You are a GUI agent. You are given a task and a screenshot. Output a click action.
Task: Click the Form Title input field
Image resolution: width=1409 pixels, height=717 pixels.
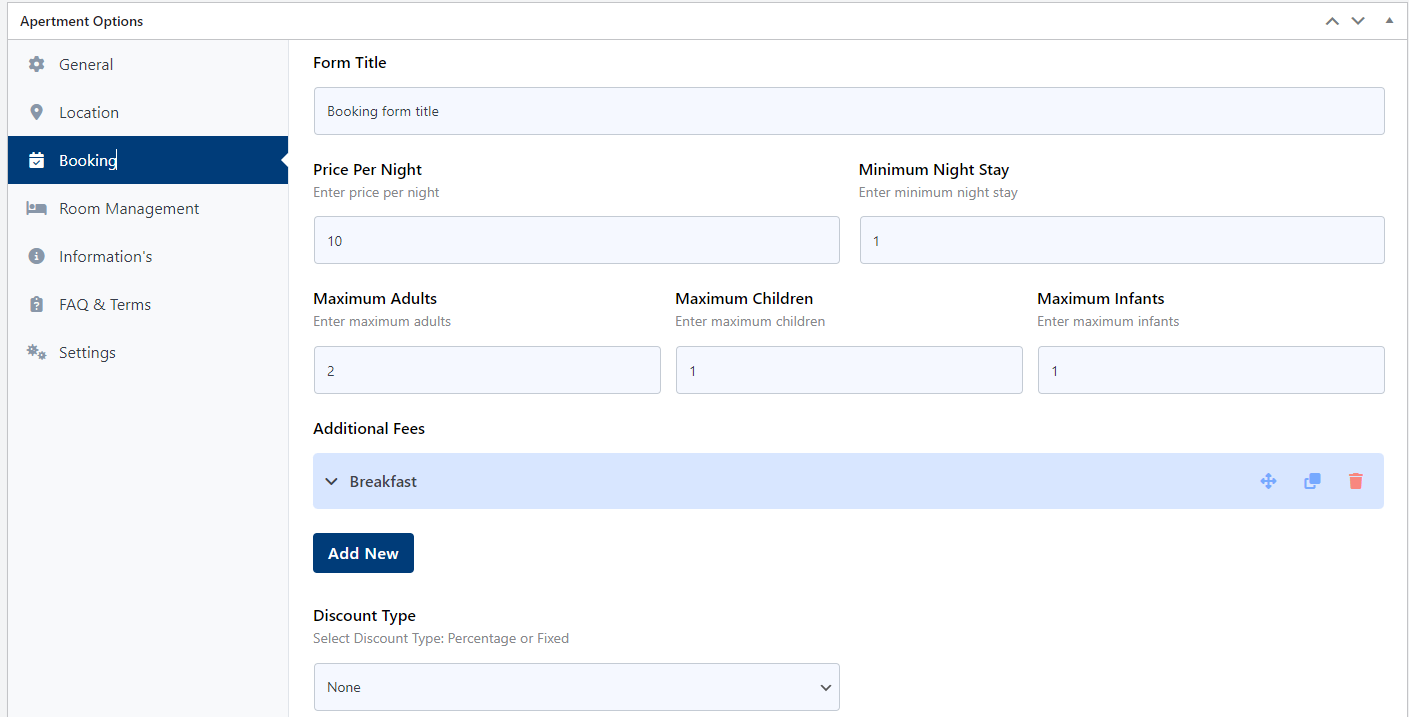[x=849, y=111]
